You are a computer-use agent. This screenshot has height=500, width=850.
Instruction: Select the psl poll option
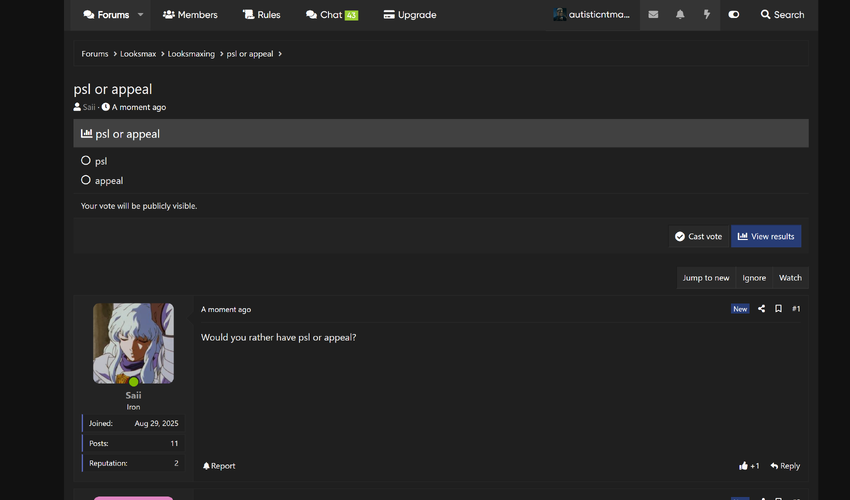tap(86, 160)
